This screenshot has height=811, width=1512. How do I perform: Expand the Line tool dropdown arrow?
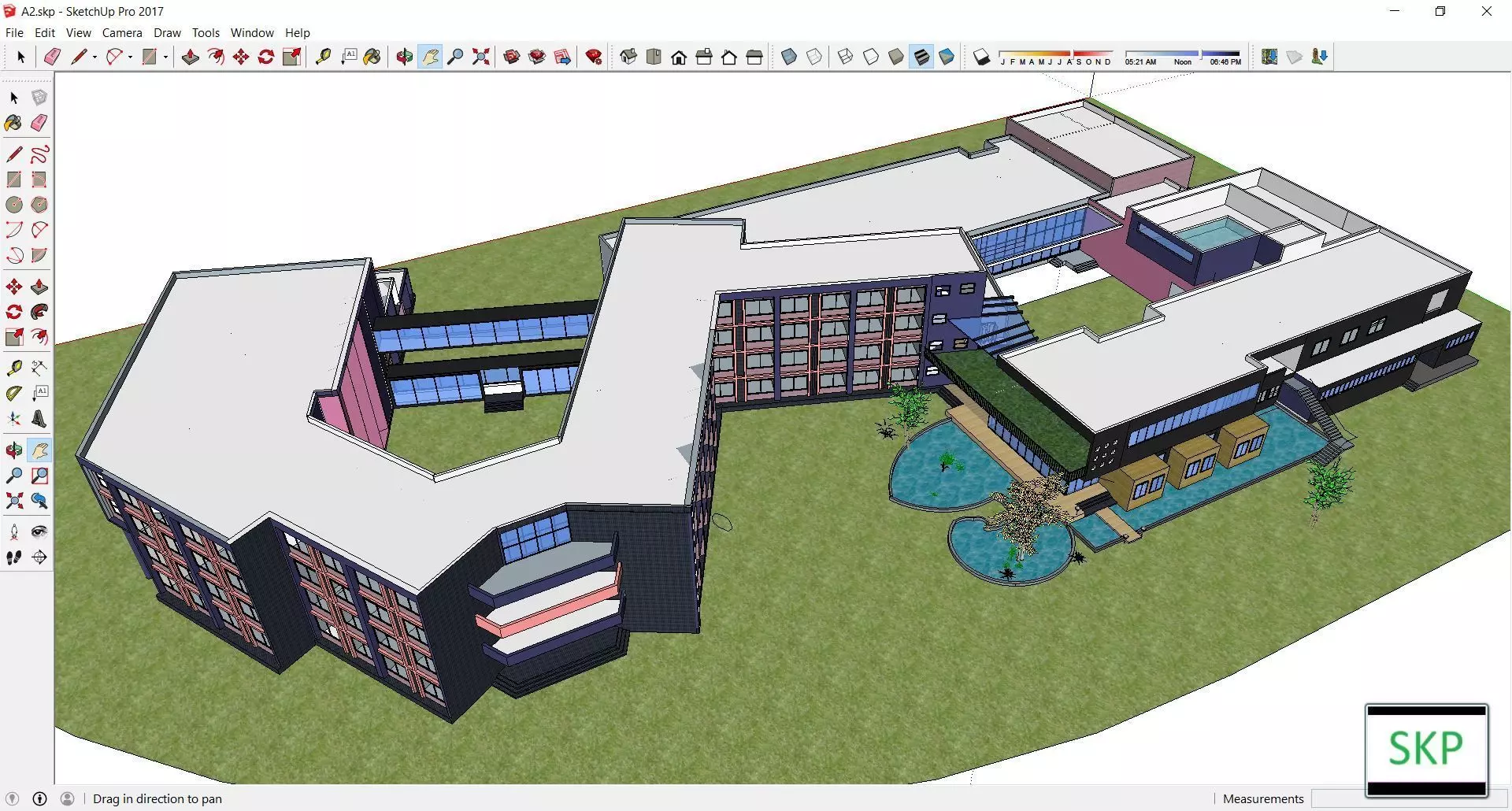point(94,57)
